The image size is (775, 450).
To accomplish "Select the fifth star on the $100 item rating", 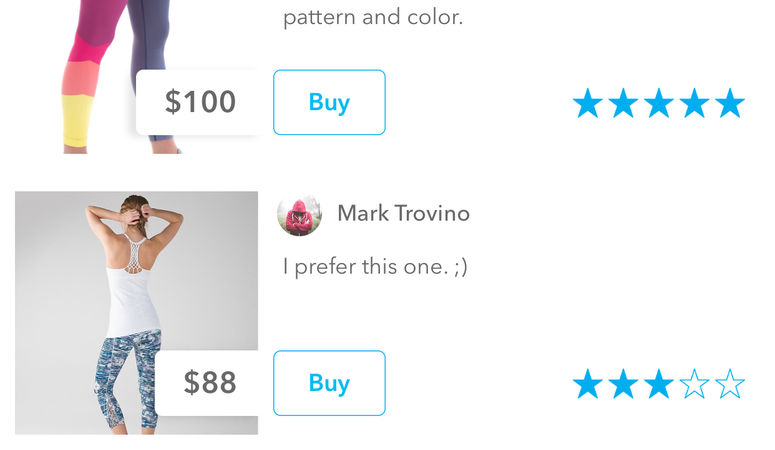I will click(x=730, y=103).
